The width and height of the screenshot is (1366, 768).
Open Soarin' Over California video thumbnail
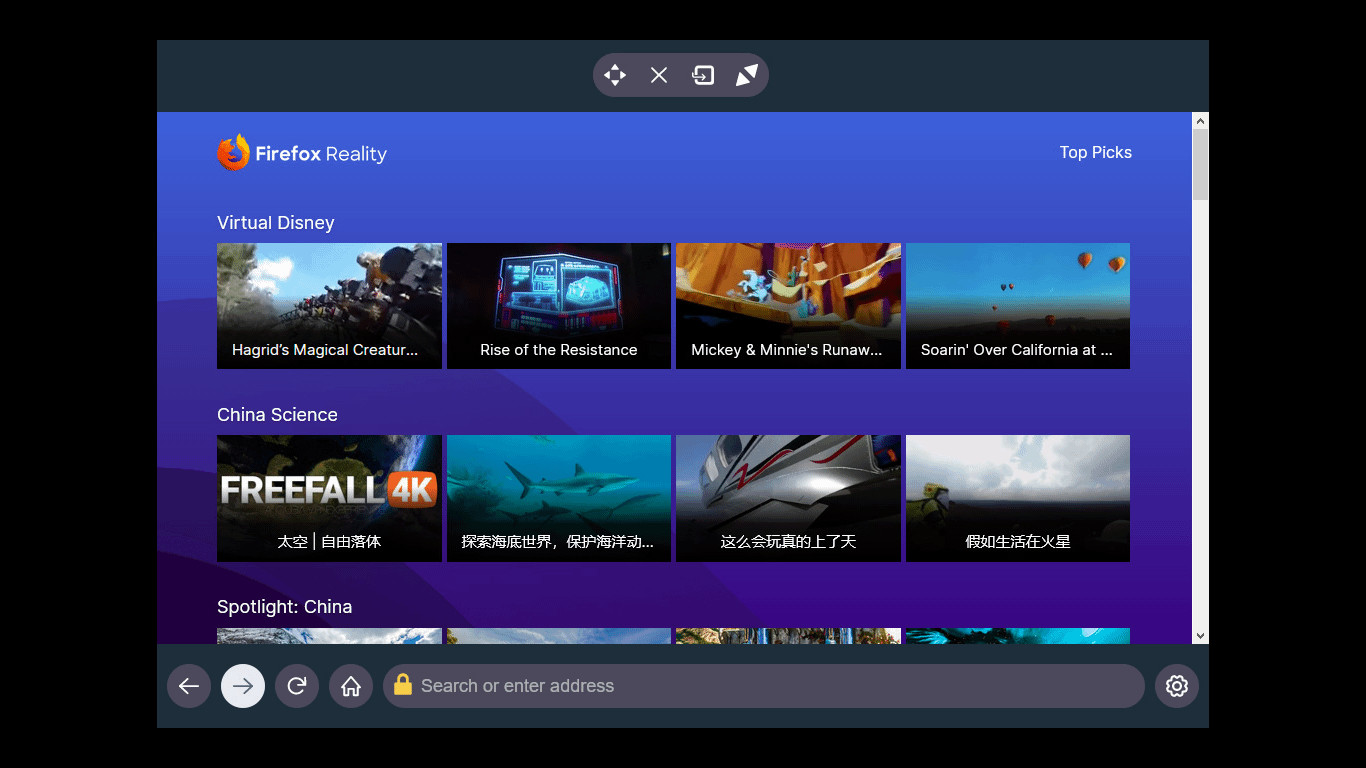click(x=1018, y=306)
